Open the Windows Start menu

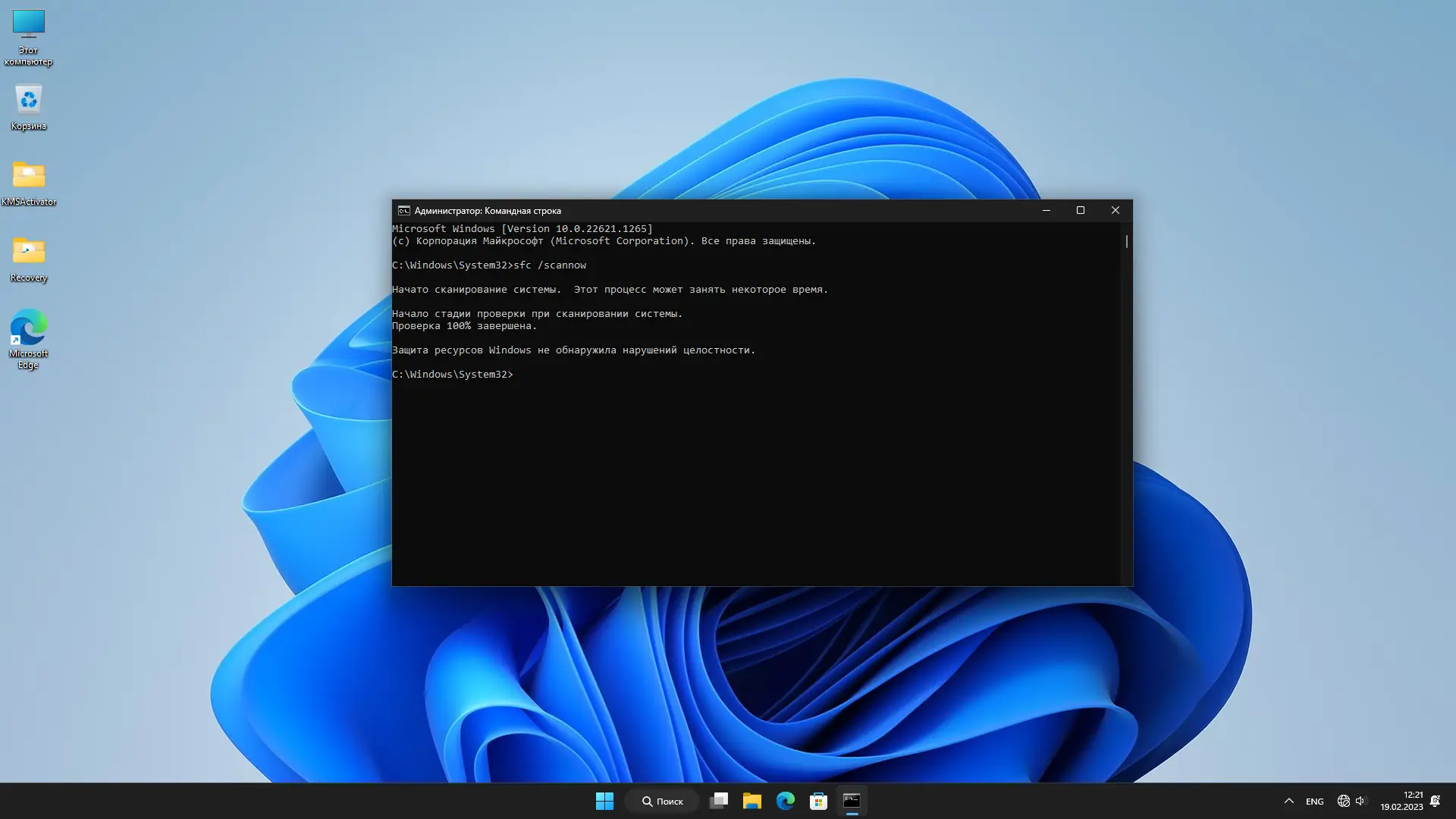[x=604, y=801]
